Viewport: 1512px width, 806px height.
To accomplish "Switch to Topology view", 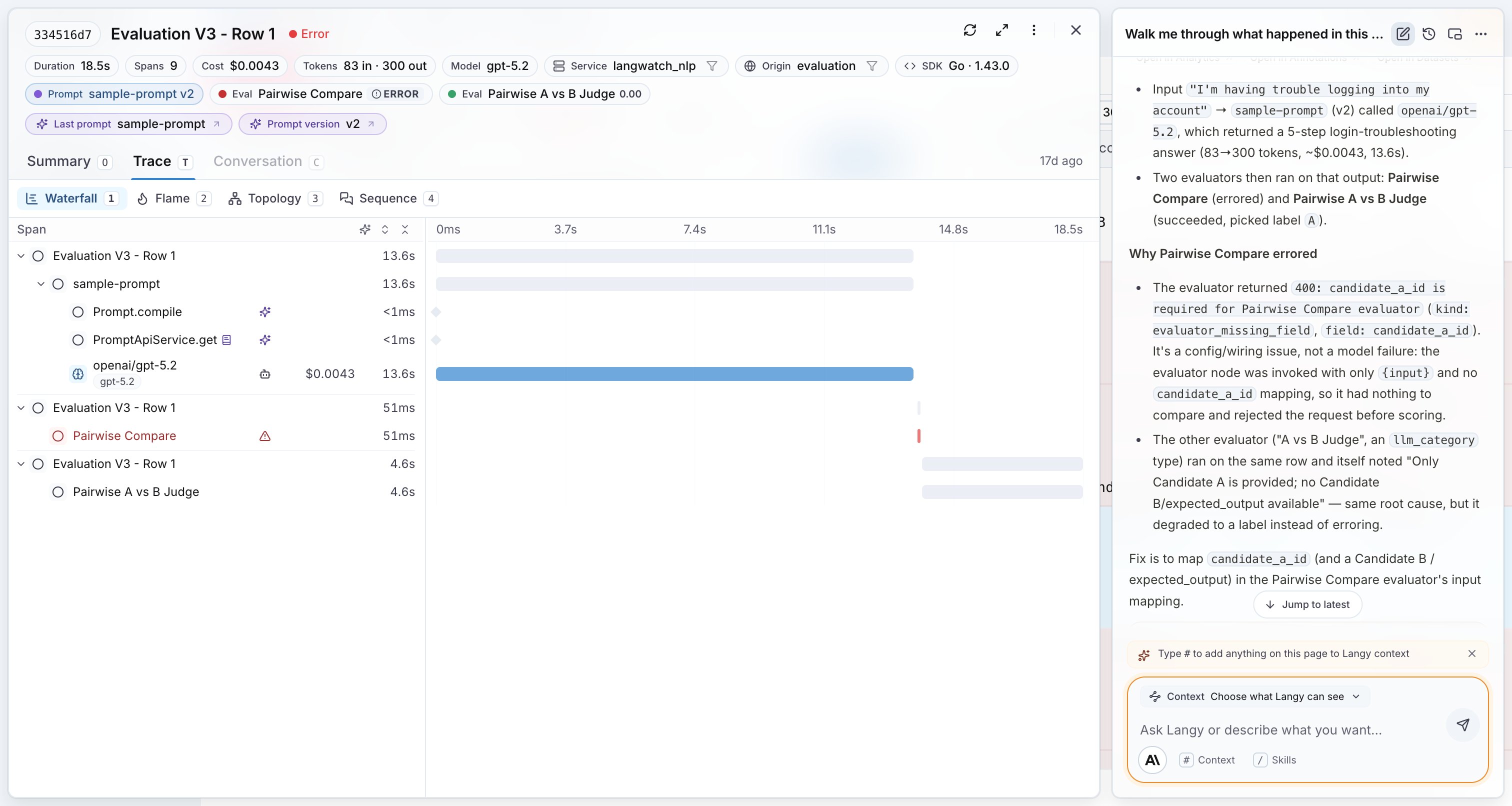I will pyautogui.click(x=275, y=198).
